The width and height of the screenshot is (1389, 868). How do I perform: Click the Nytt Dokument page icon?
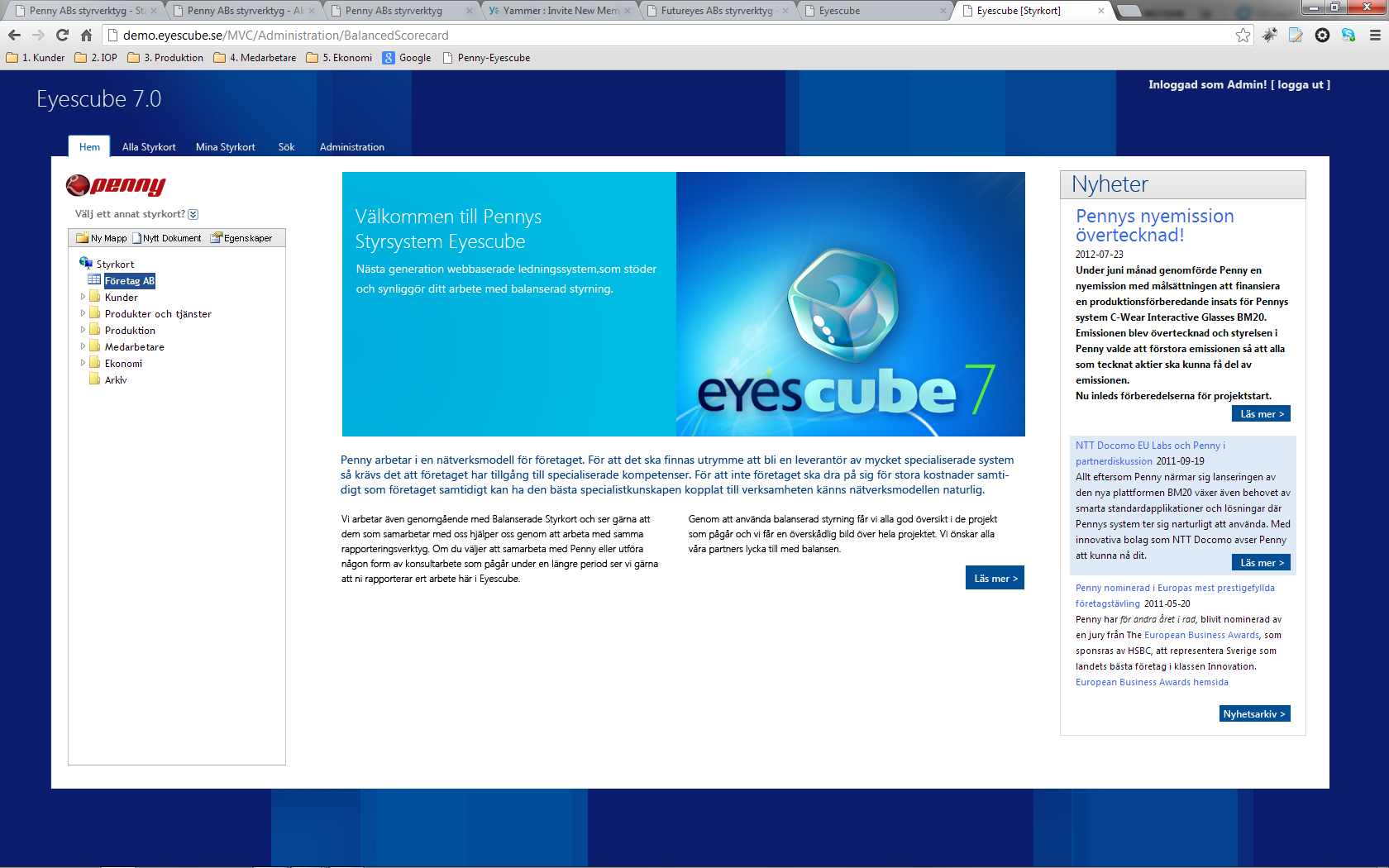click(x=136, y=238)
